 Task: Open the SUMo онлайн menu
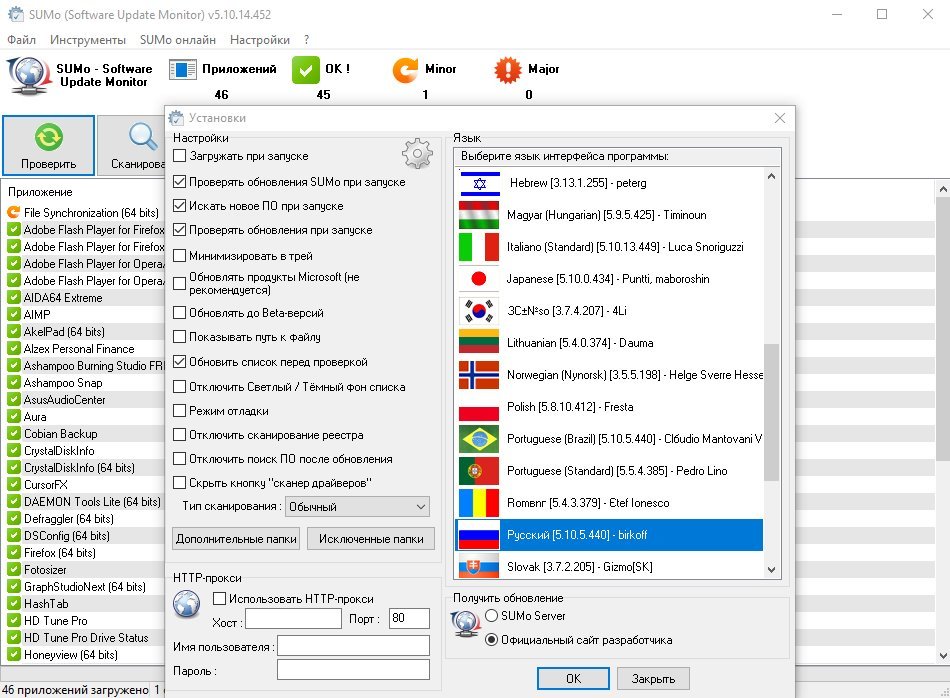(x=178, y=40)
